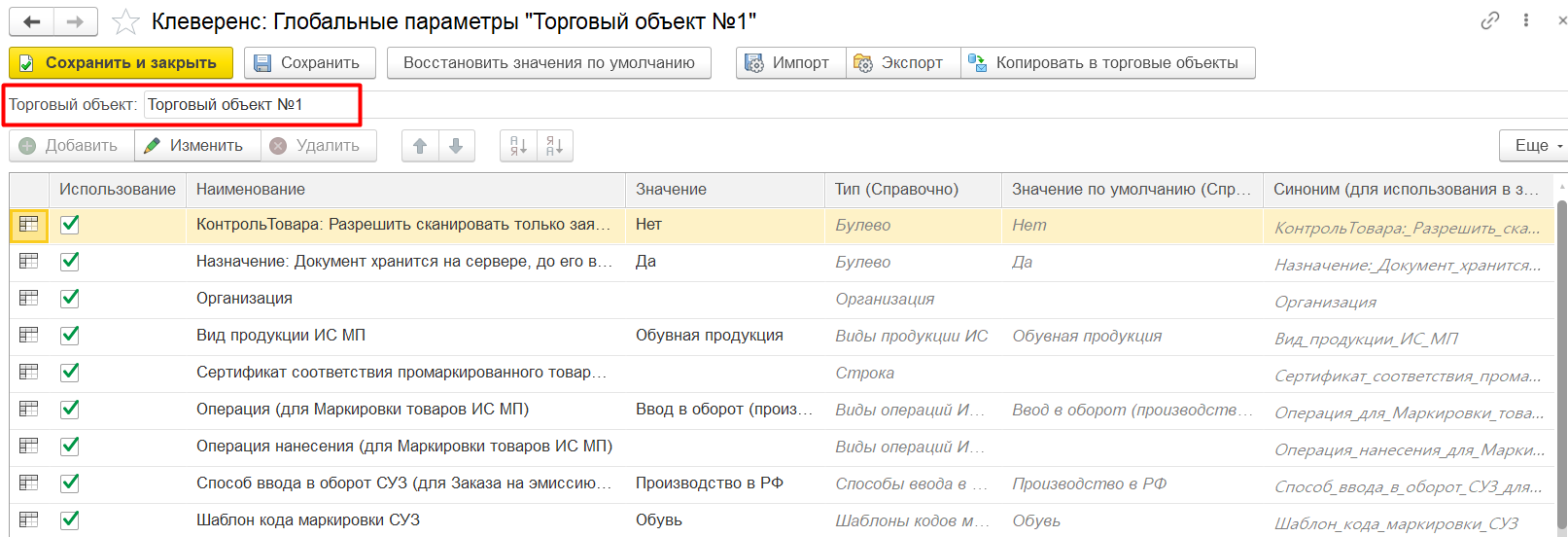Click the back navigation arrow

(32, 21)
